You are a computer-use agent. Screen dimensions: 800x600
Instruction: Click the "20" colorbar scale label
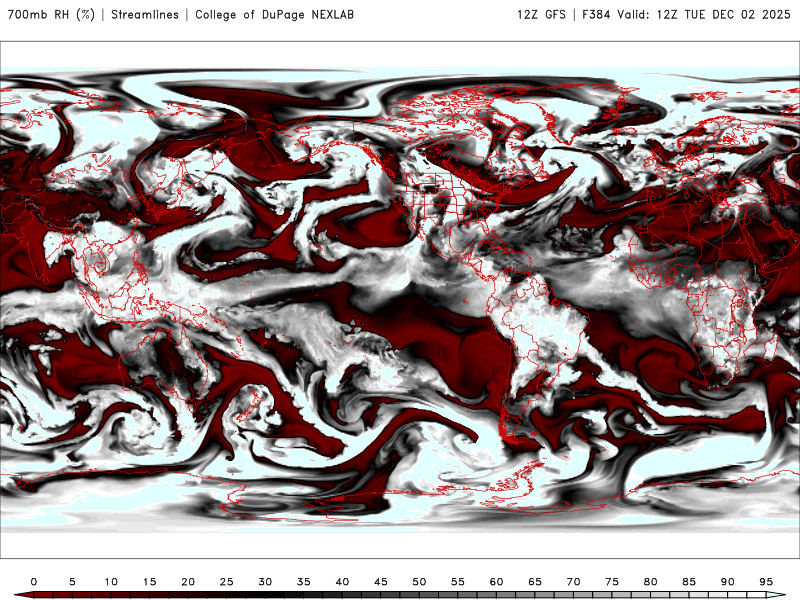[188, 582]
